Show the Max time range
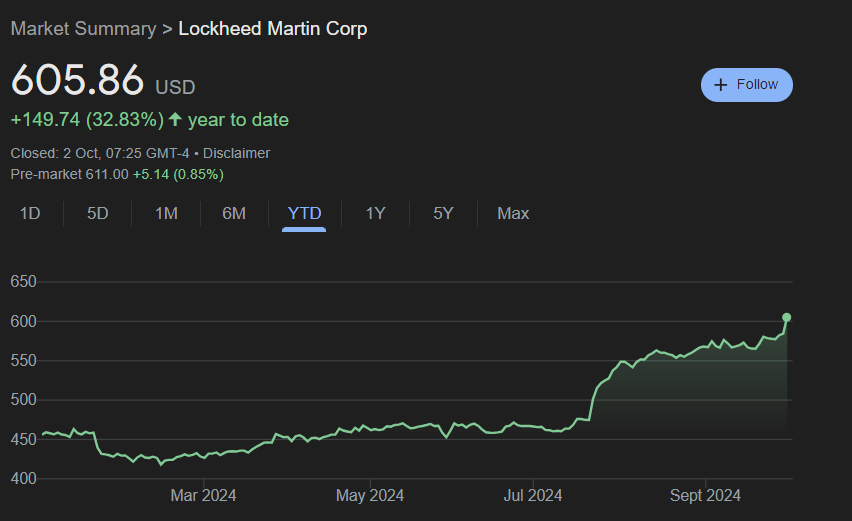 (x=513, y=214)
